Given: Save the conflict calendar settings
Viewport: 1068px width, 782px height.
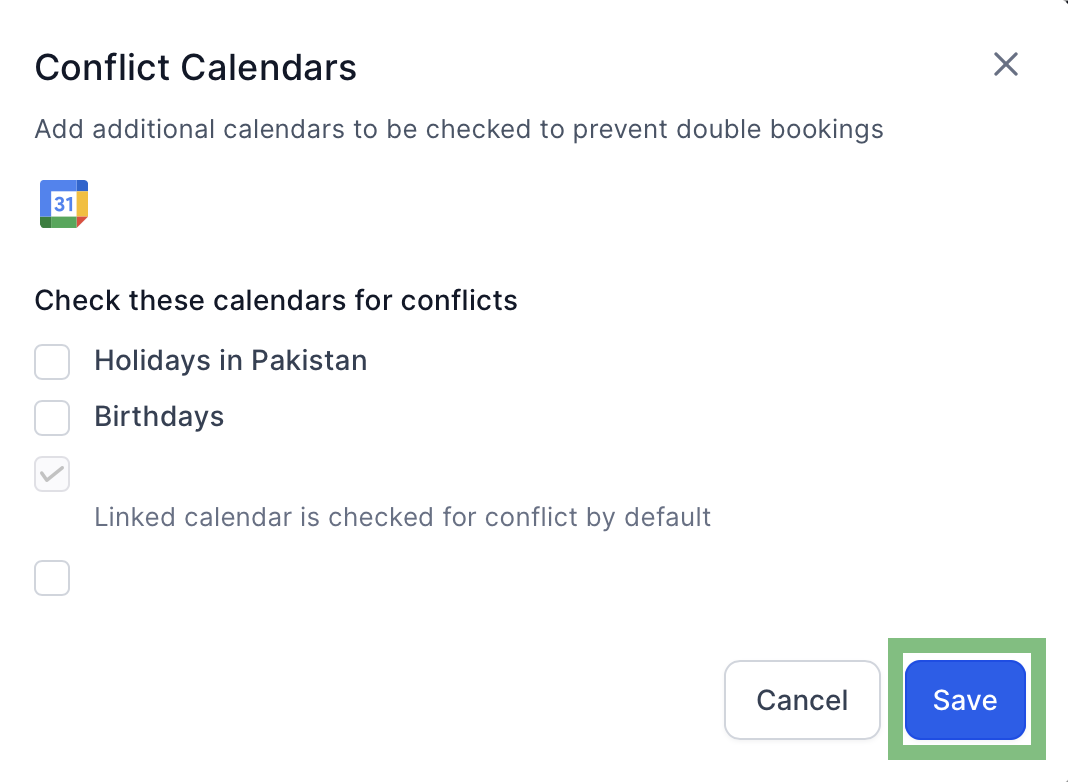Looking at the screenshot, I should point(965,700).
